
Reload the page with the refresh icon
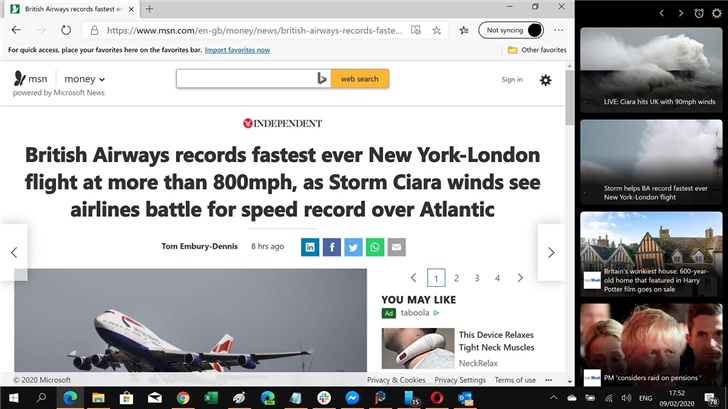(66, 30)
